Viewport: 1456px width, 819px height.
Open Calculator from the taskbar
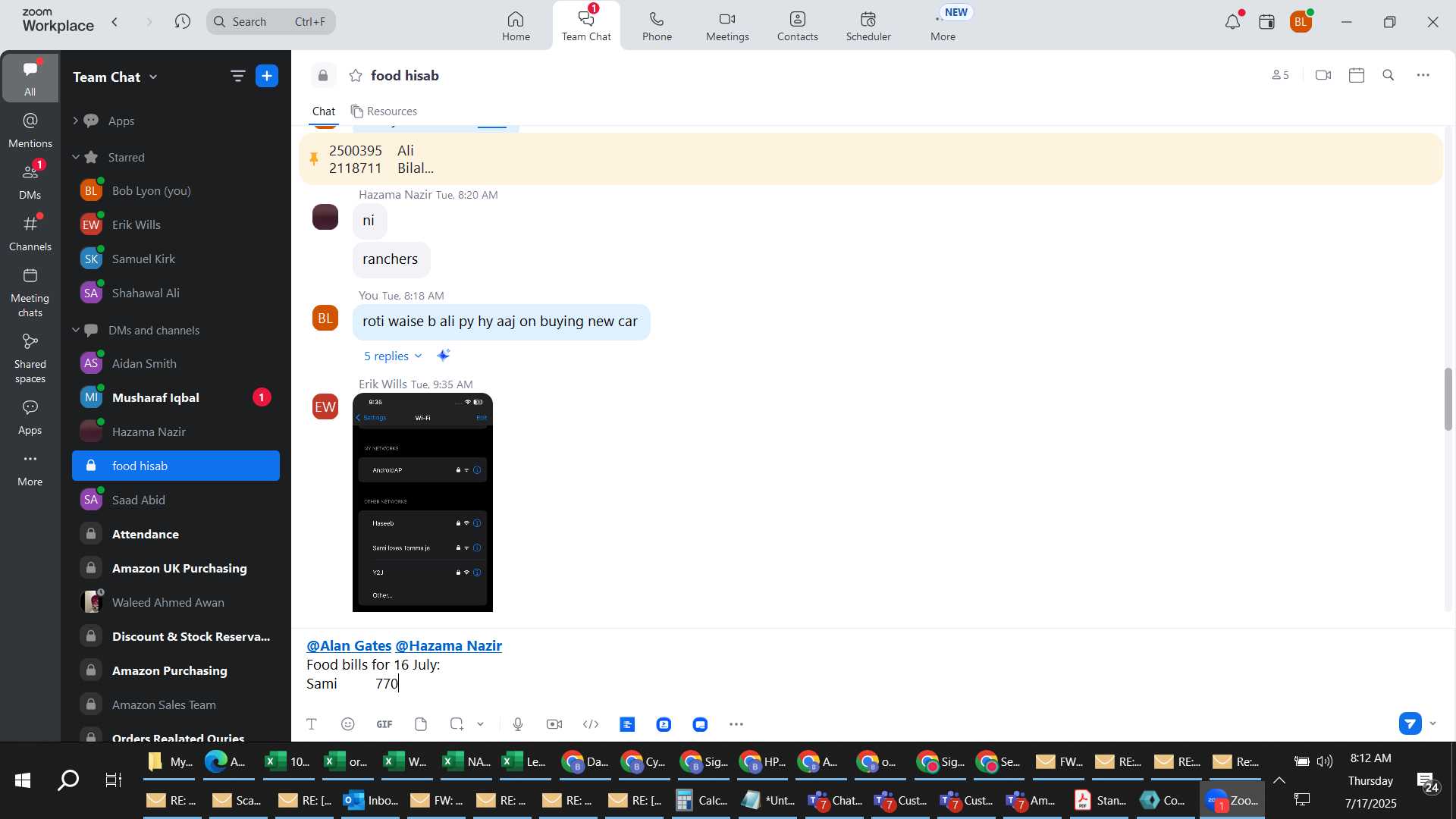coord(701,800)
